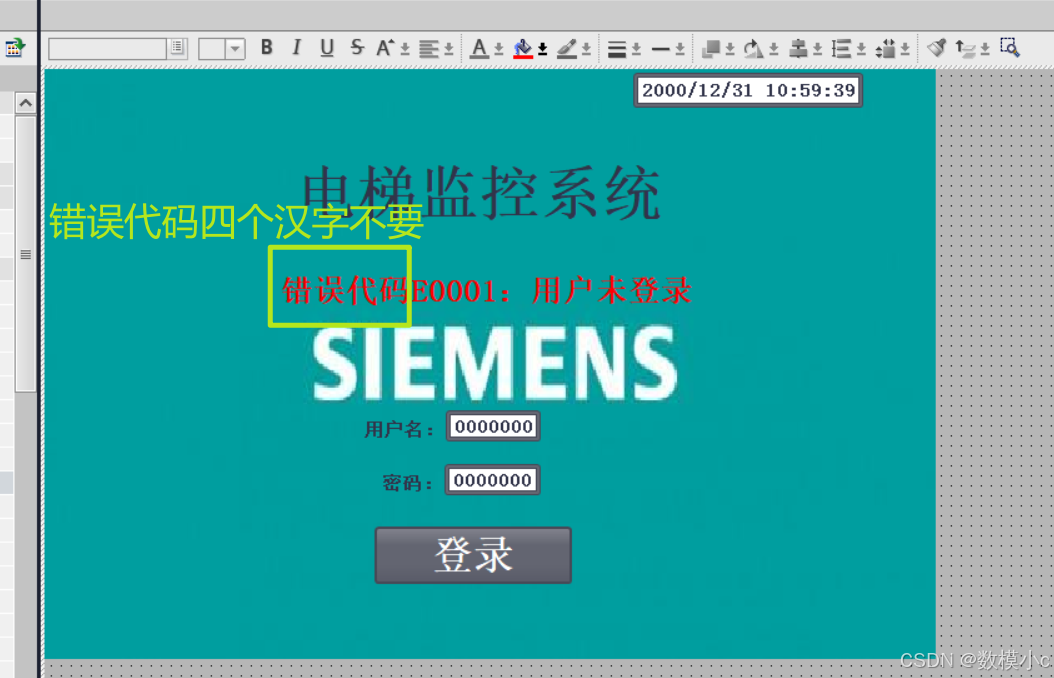Click the zoom selection magnifier icon
The width and height of the screenshot is (1054, 678).
(x=1010, y=48)
